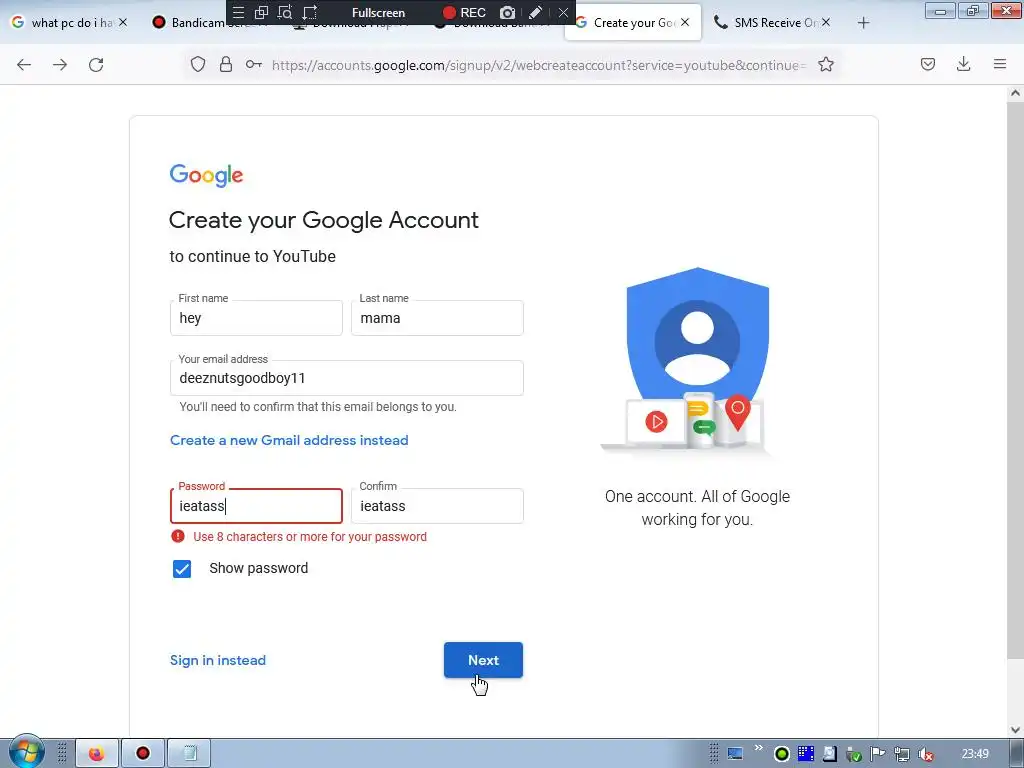
Task: Reload the current page
Action: coord(96,64)
